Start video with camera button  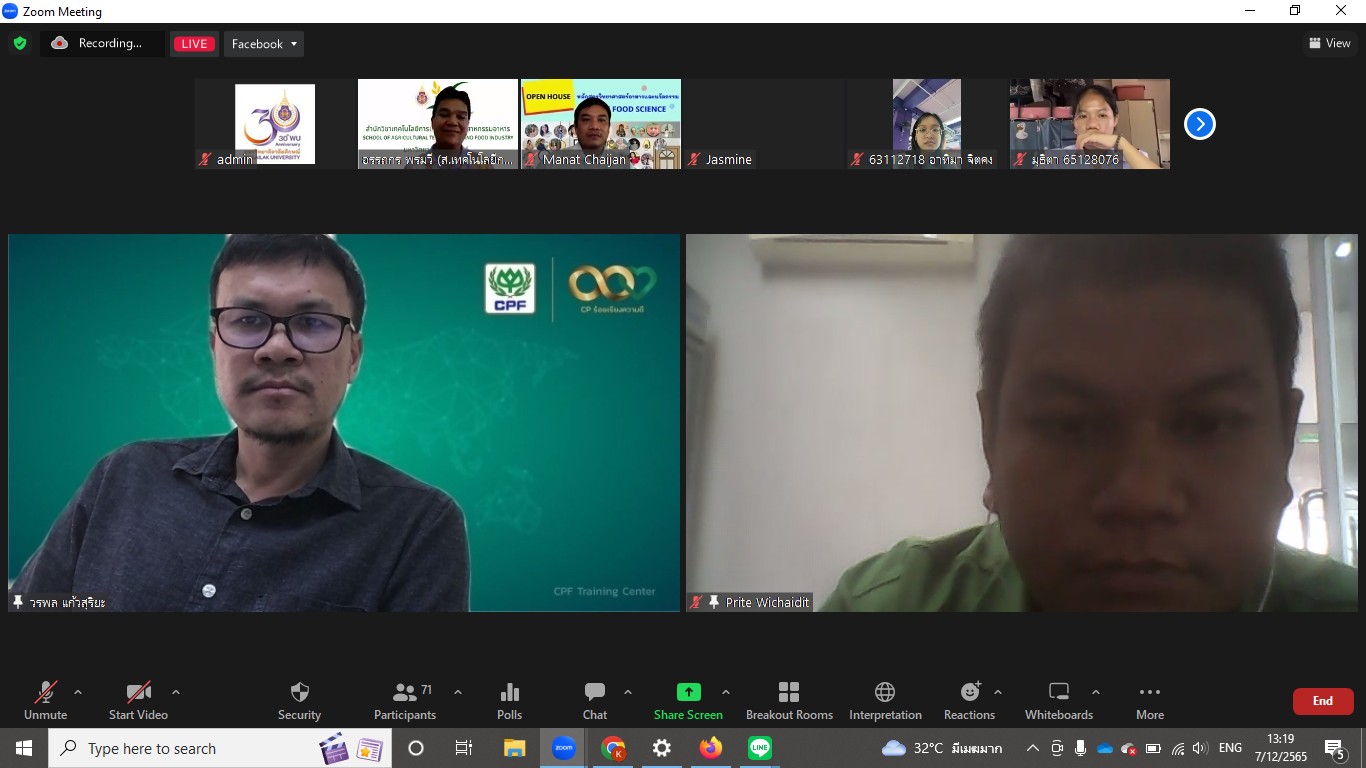(138, 700)
